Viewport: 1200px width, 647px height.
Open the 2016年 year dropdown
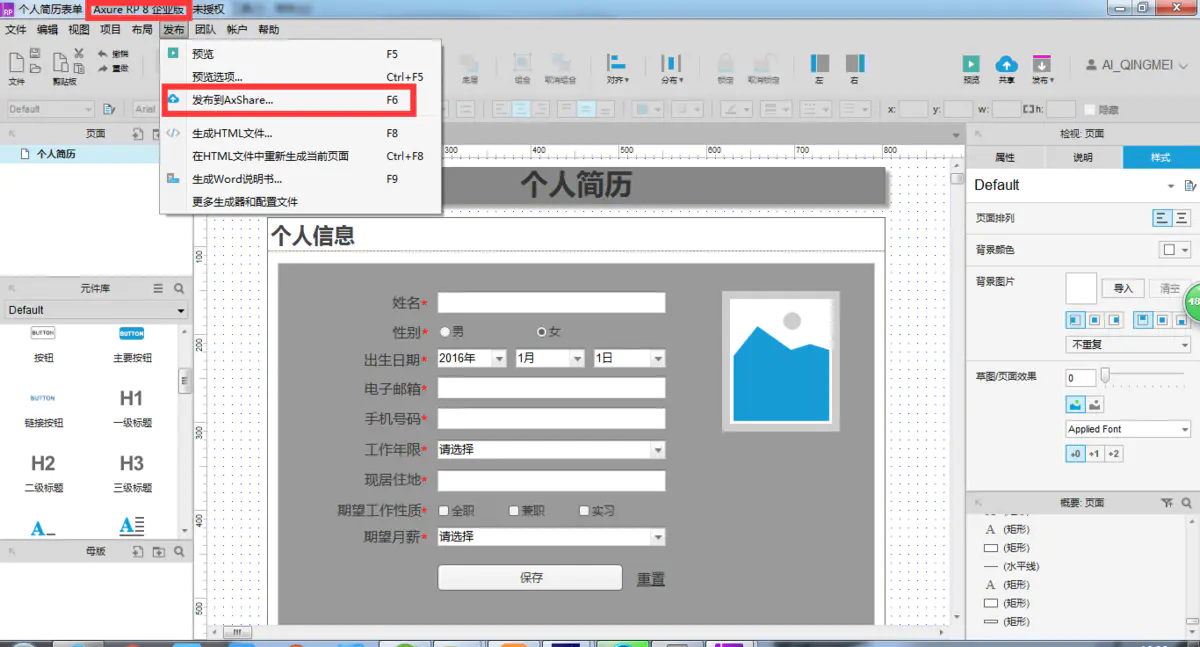[472, 358]
